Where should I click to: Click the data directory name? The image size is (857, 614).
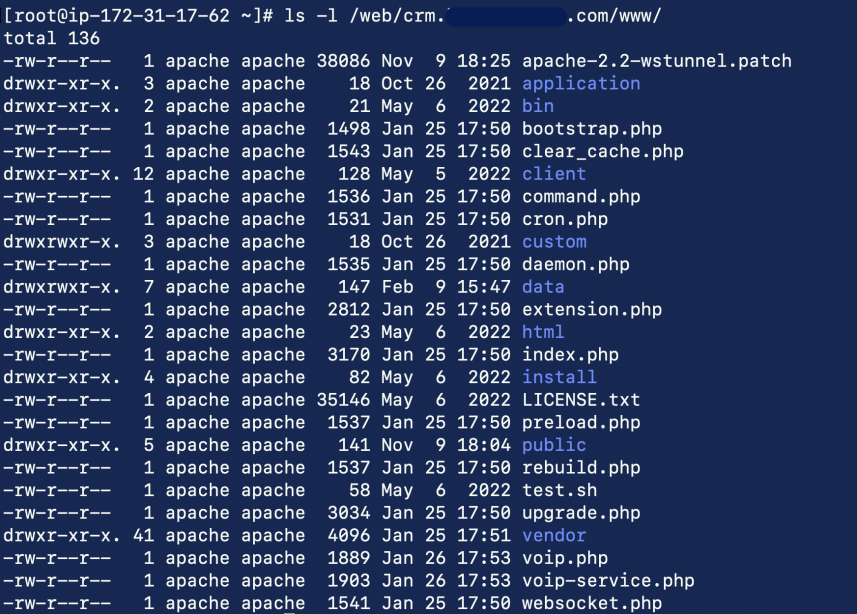point(543,287)
